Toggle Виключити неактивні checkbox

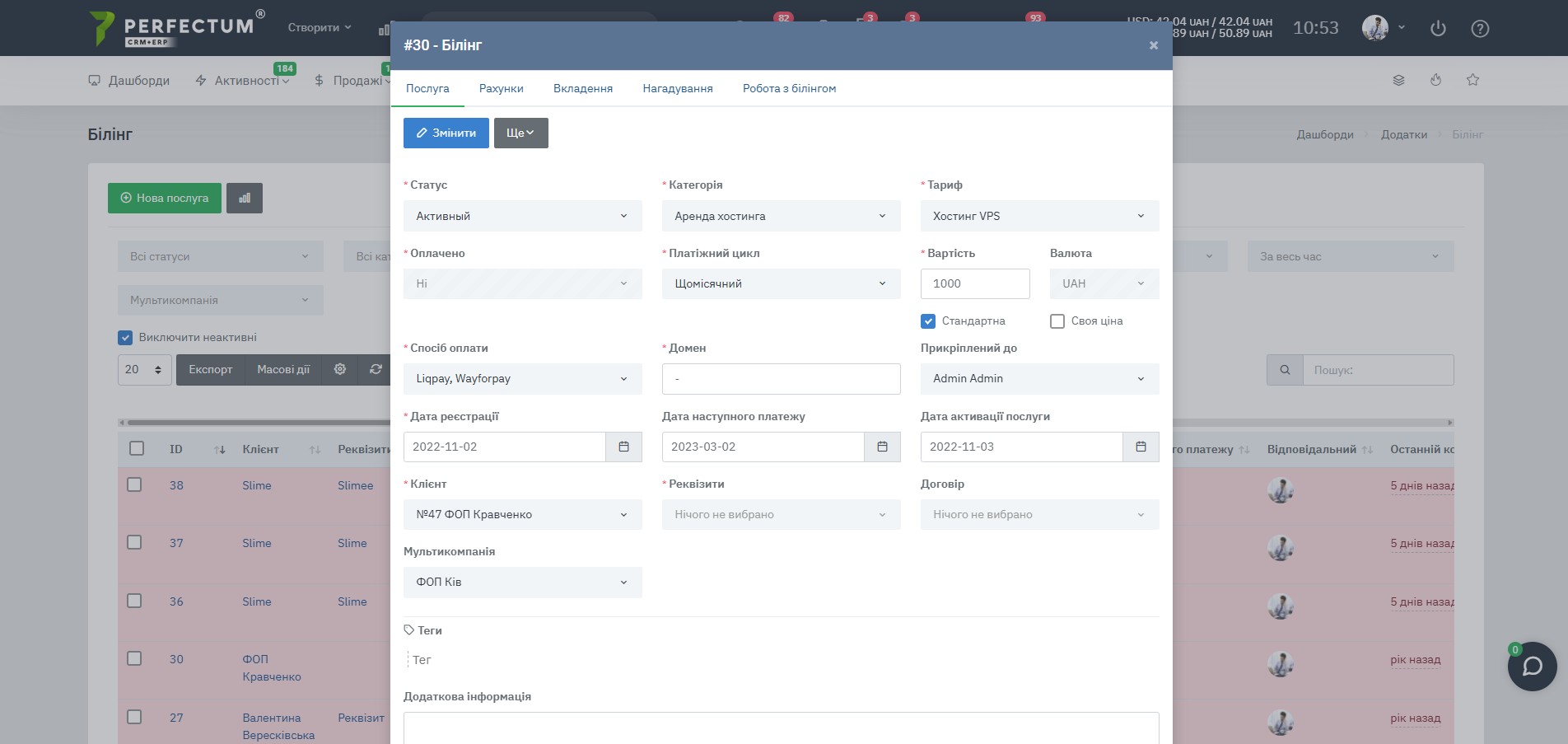(x=125, y=337)
